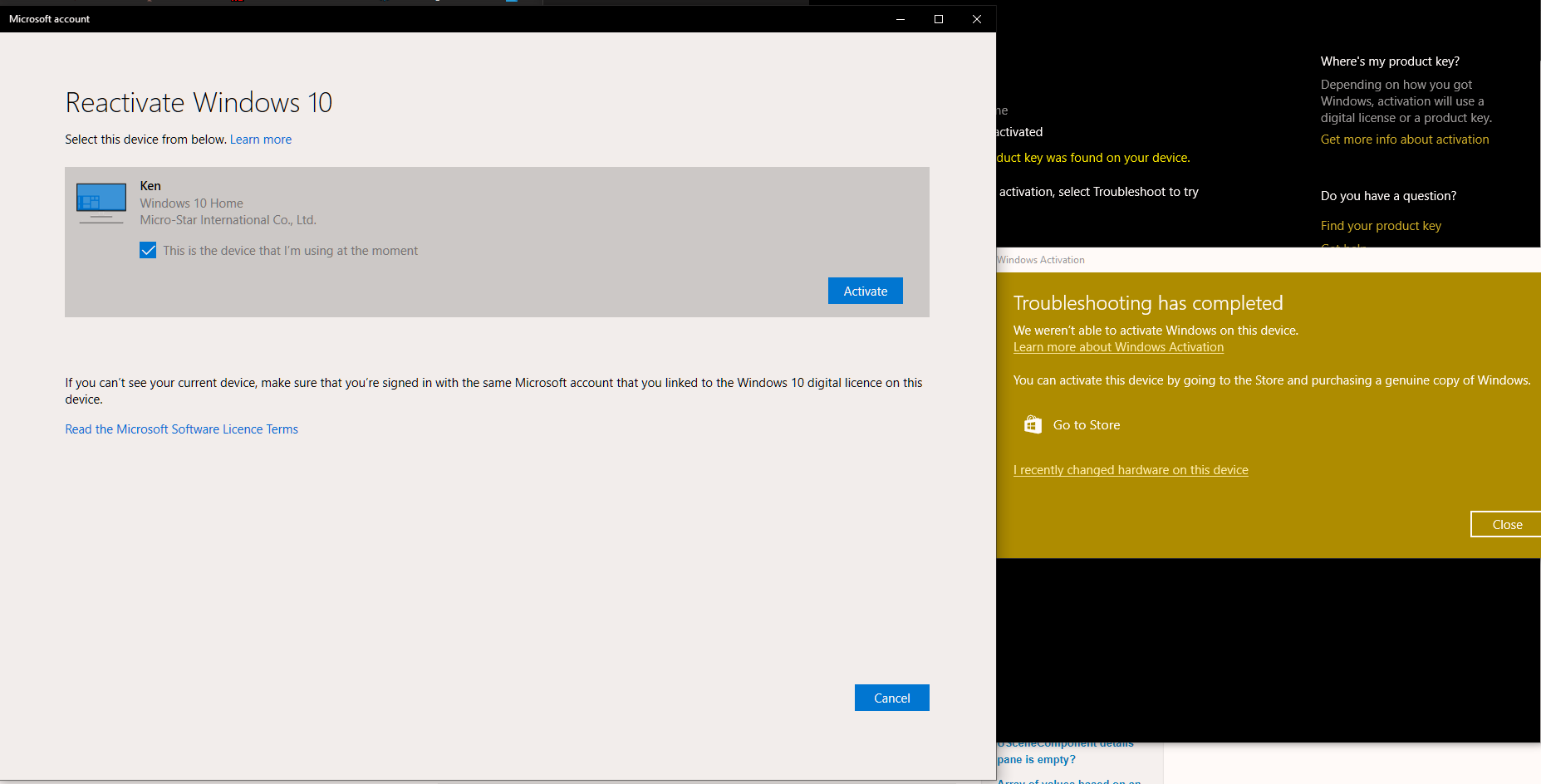Open 'Get more info about activation' link
Image resolution: width=1541 pixels, height=784 pixels.
1405,140
